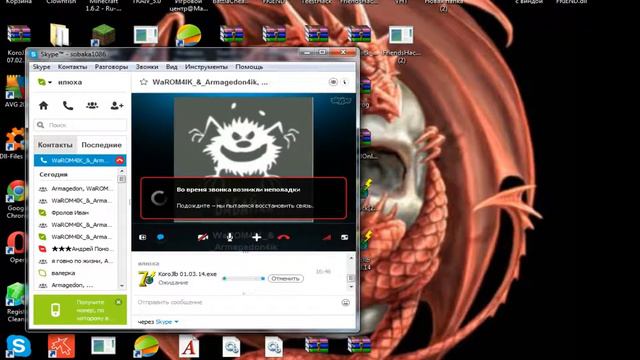Image resolution: width=640 pixels, height=360 pixels.
Task: Click the Поиск search field
Action: coord(80,125)
